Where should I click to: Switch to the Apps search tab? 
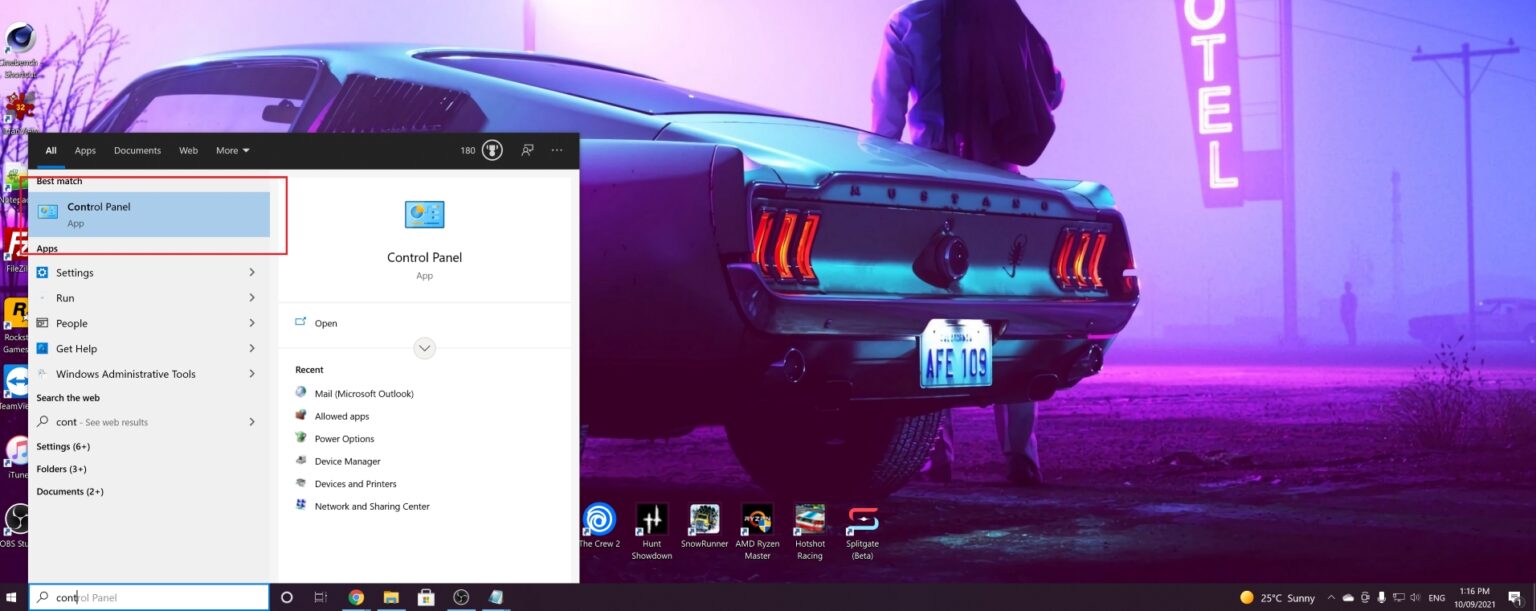pyautogui.click(x=85, y=150)
